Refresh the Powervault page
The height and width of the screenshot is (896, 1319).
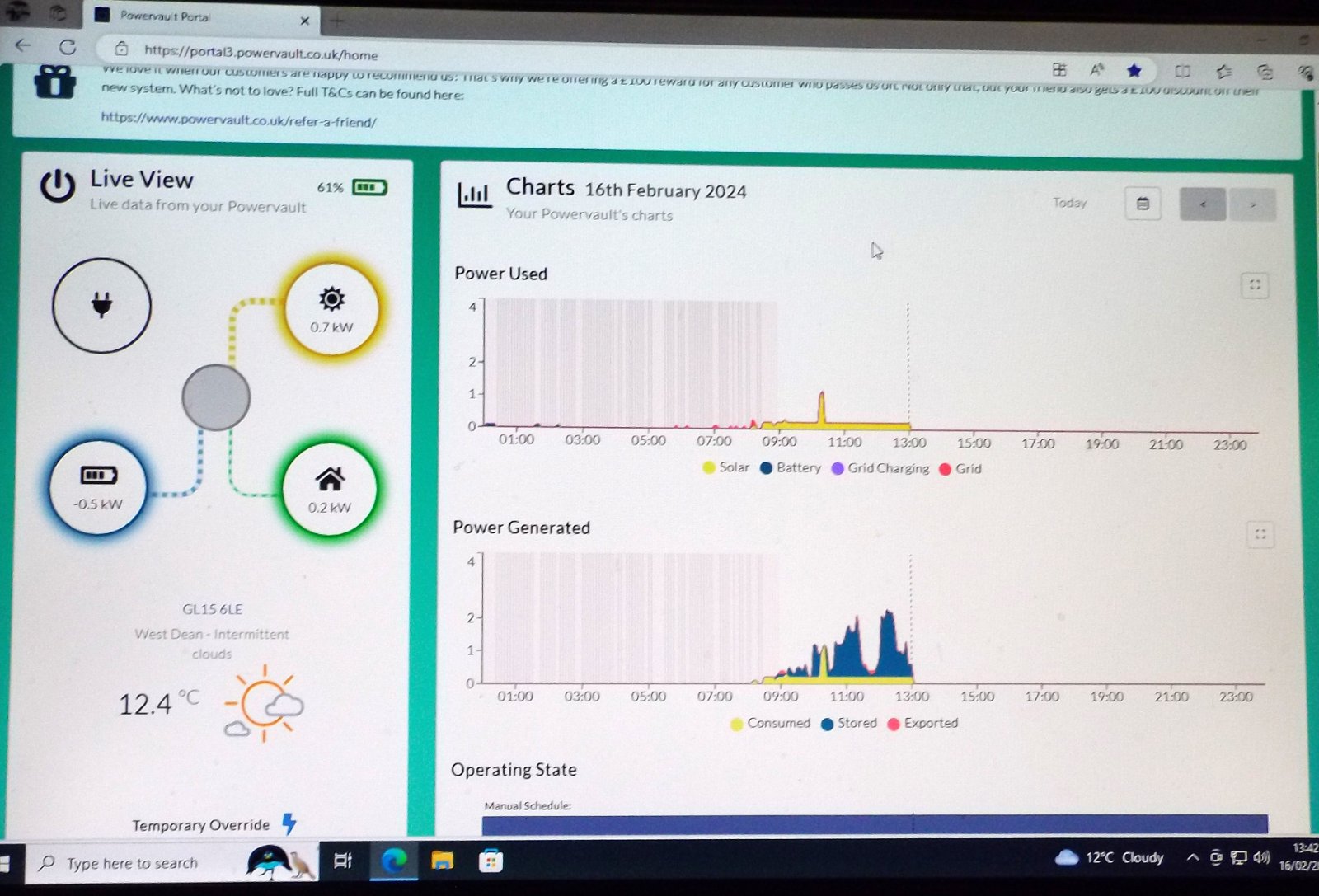tap(68, 47)
